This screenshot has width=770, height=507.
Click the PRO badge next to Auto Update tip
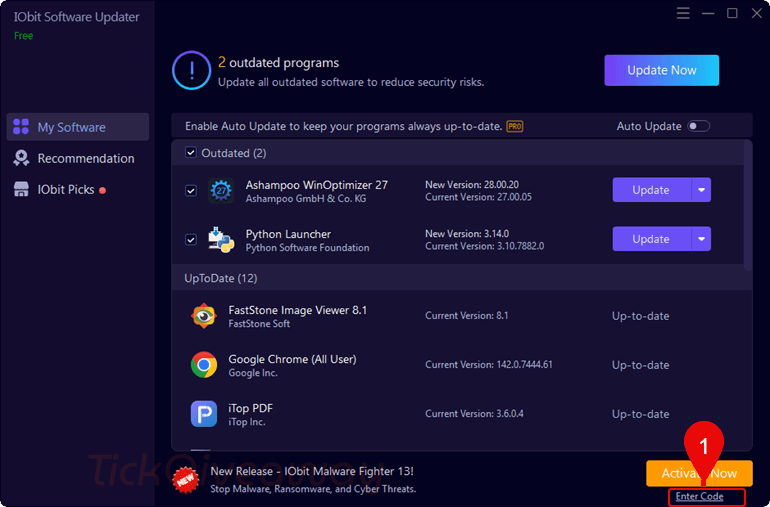coord(515,127)
